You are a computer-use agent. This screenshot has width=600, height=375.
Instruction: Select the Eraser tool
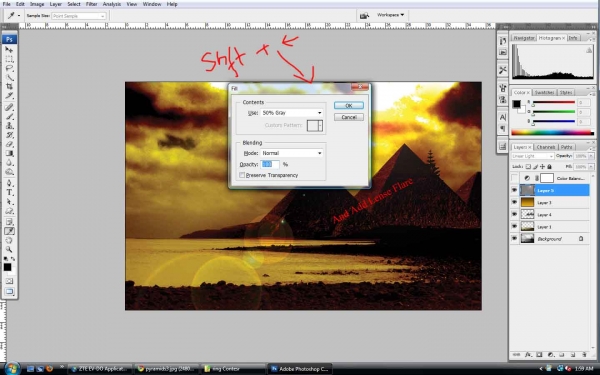pos(9,144)
